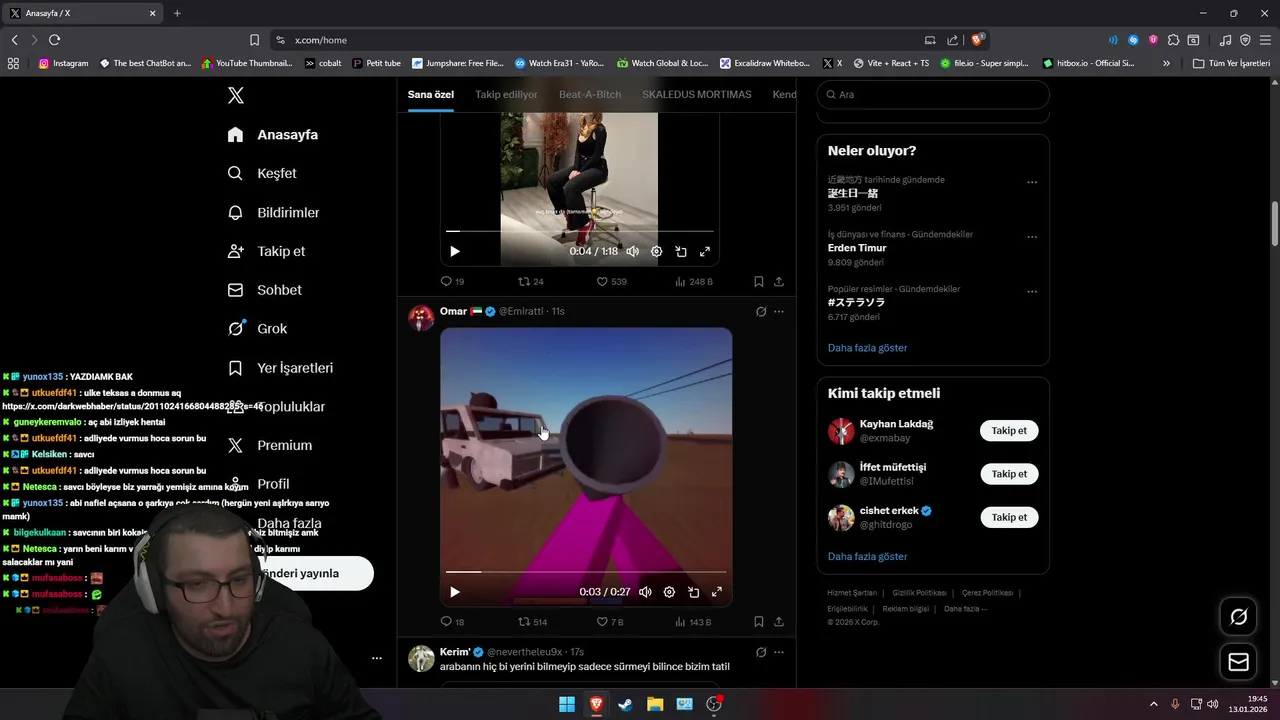Share the top video post

779,282
